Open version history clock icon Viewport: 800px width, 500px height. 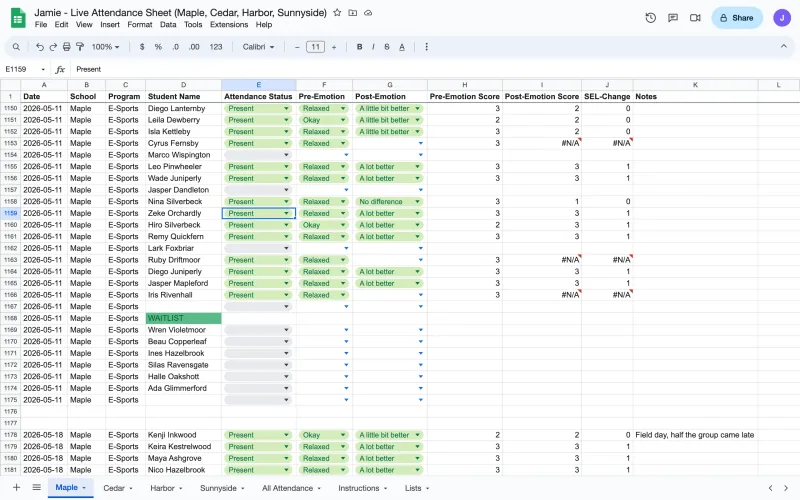point(651,18)
